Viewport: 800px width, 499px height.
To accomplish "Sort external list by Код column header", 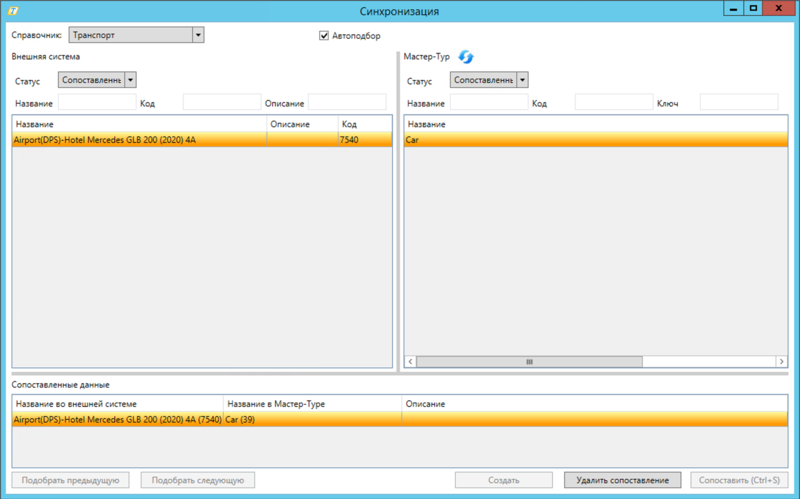I will click(364, 124).
